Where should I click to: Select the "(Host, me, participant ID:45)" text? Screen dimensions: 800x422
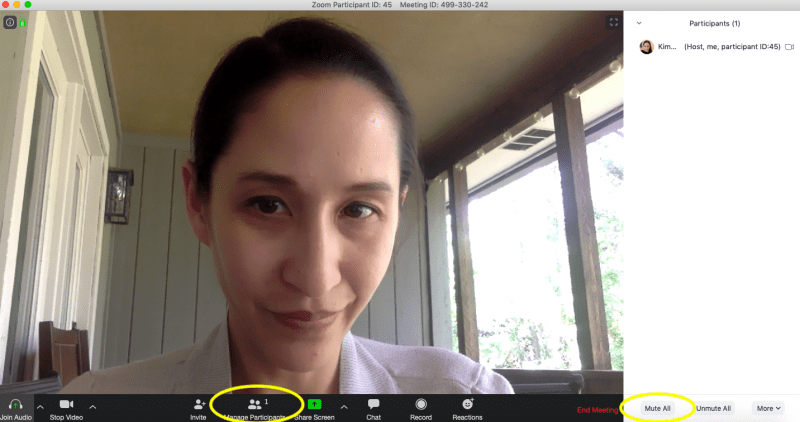tap(732, 46)
